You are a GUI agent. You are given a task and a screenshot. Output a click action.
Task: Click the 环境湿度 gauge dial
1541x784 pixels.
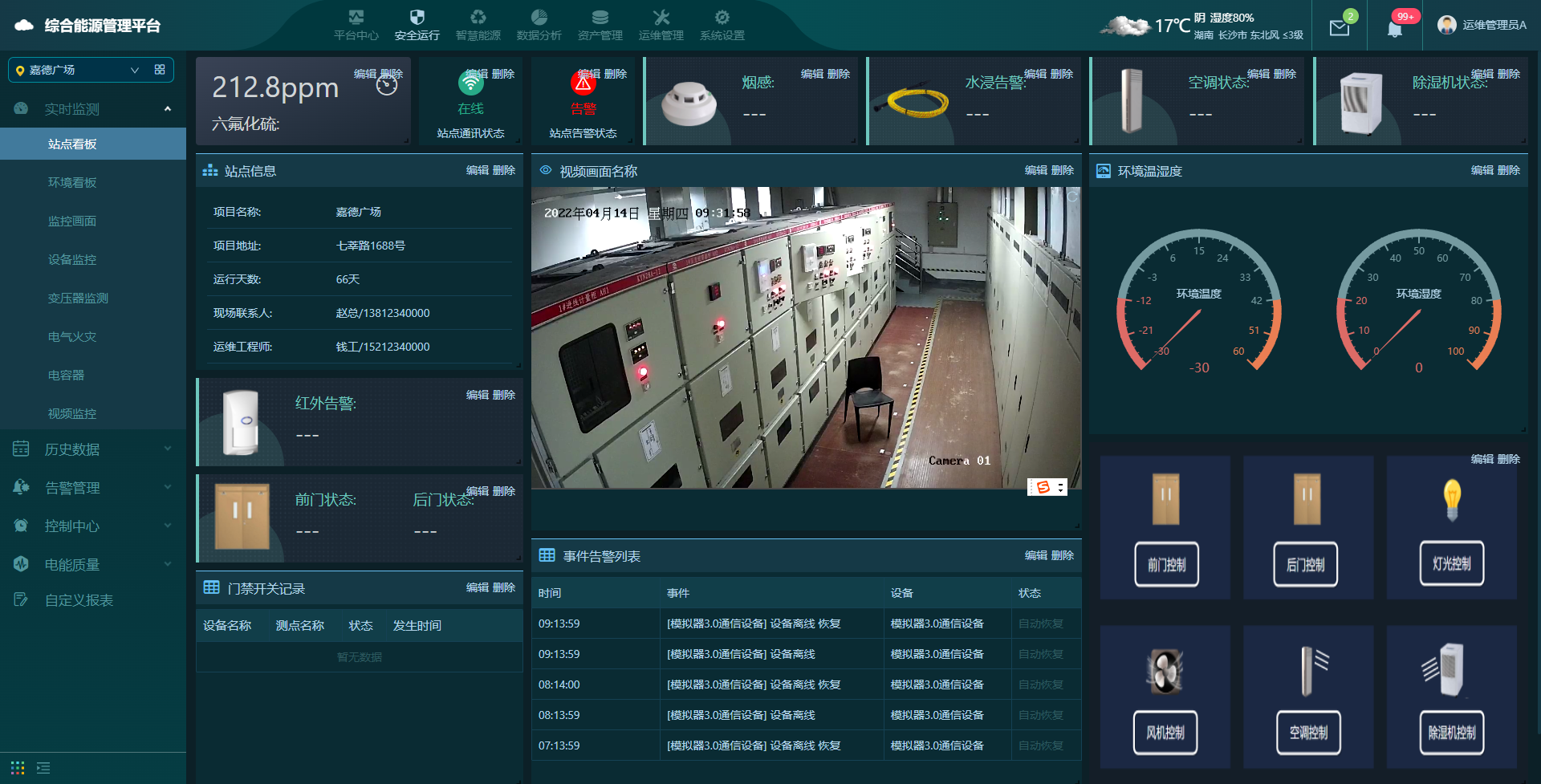point(1419,301)
